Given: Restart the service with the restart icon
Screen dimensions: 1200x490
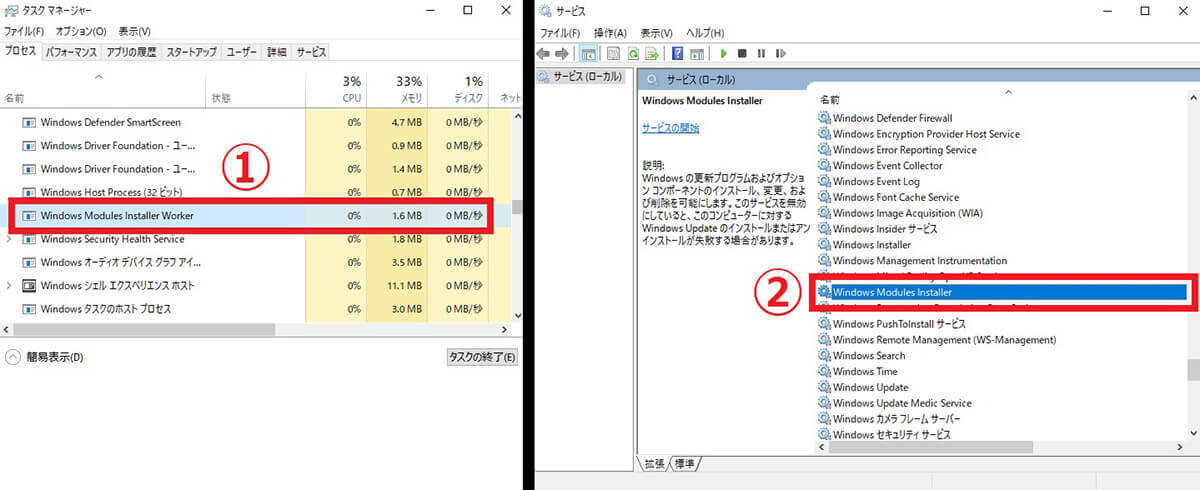Looking at the screenshot, I should [780, 53].
